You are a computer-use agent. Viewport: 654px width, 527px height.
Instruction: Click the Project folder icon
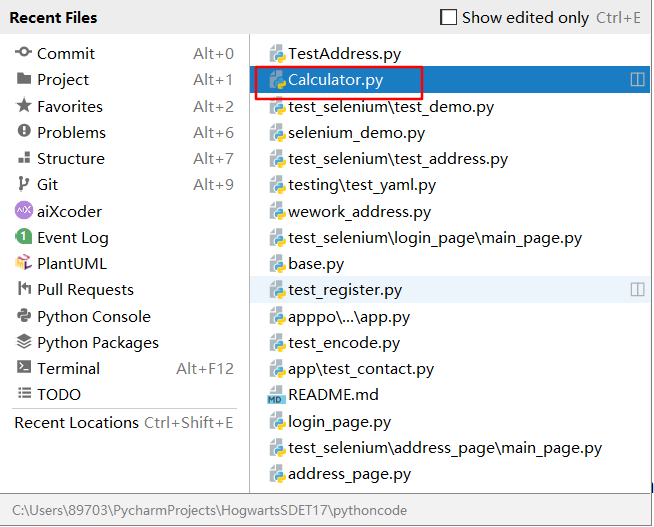24,78
